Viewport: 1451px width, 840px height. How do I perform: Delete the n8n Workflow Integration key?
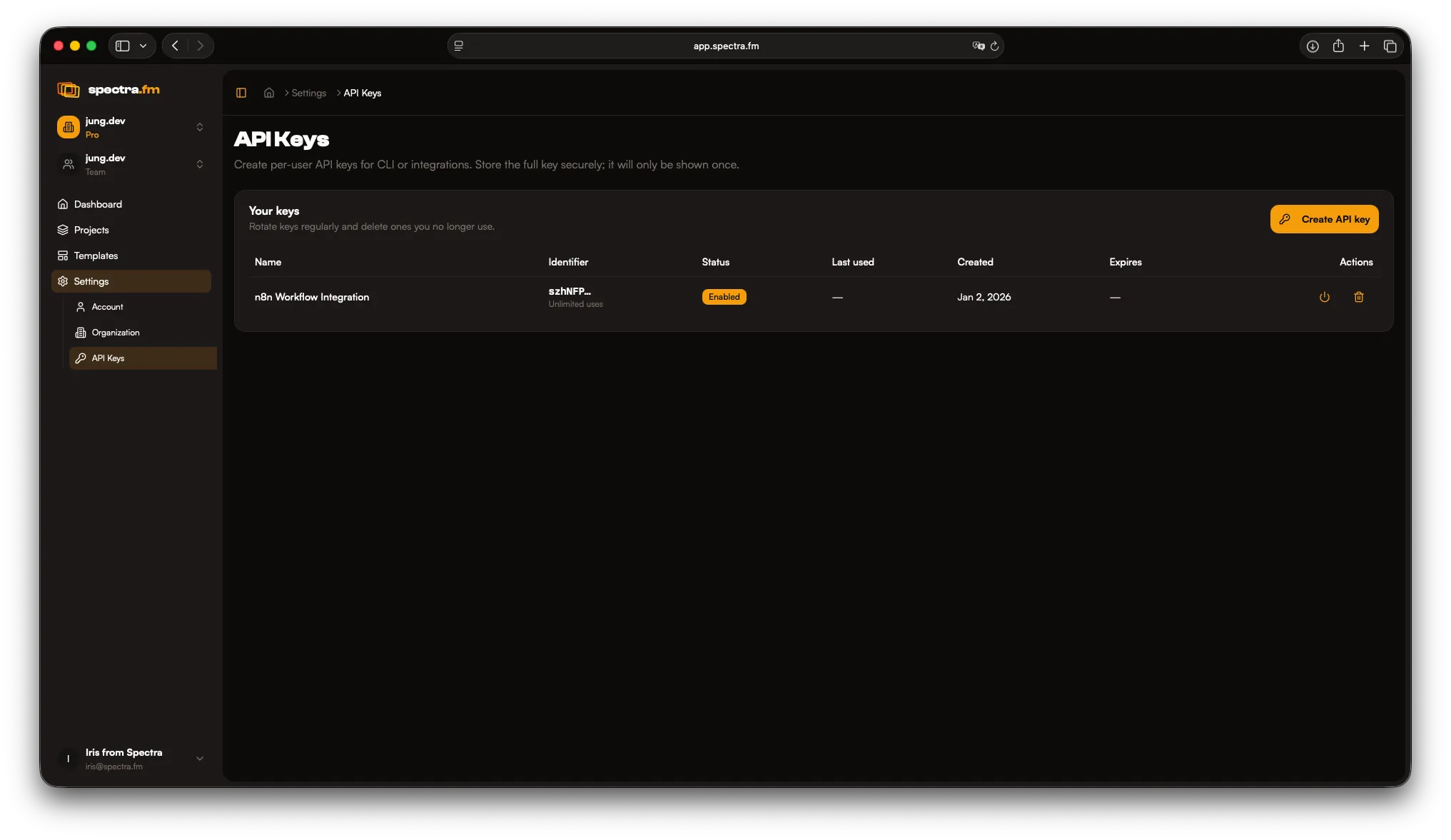pyautogui.click(x=1359, y=297)
